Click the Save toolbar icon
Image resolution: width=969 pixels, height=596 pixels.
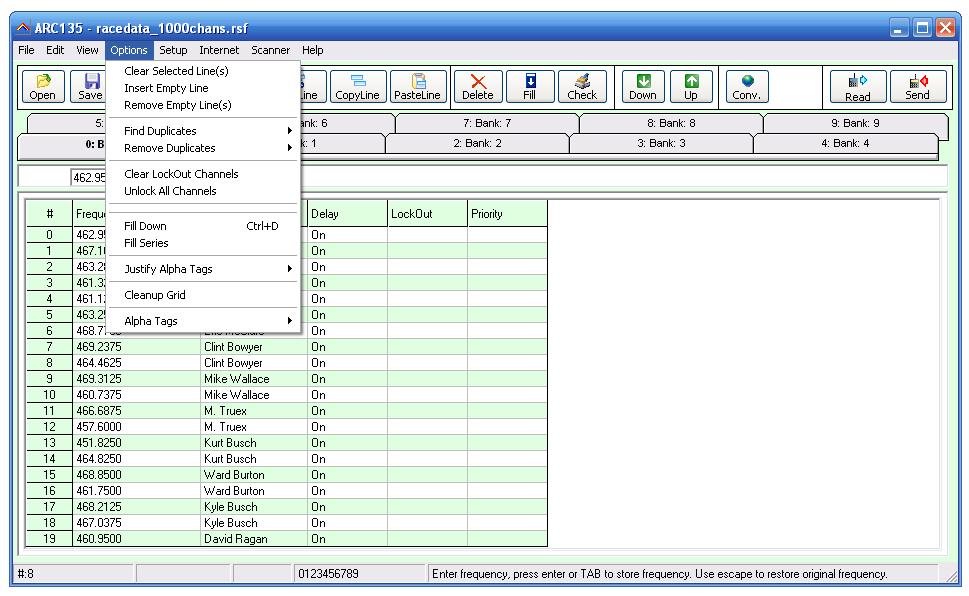pos(90,87)
